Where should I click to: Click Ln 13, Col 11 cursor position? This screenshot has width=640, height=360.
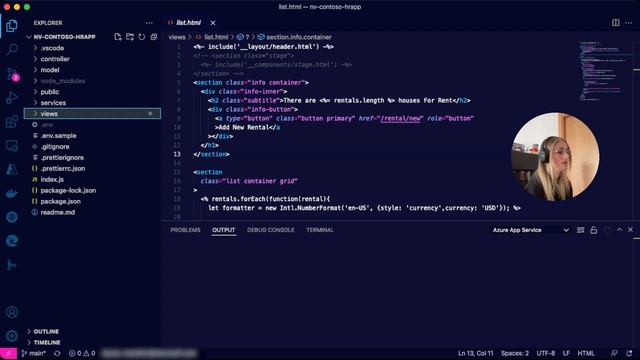click(x=476, y=353)
